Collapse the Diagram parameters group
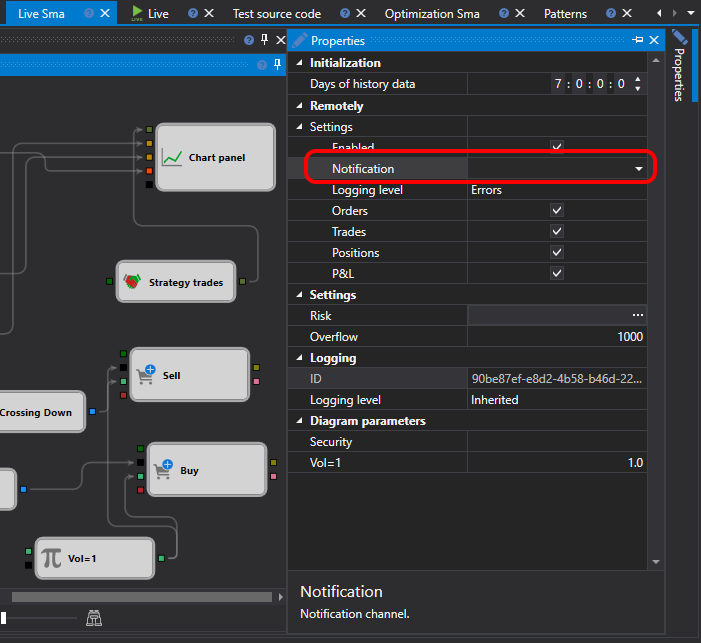Viewport: 701px width, 643px height. (x=299, y=421)
